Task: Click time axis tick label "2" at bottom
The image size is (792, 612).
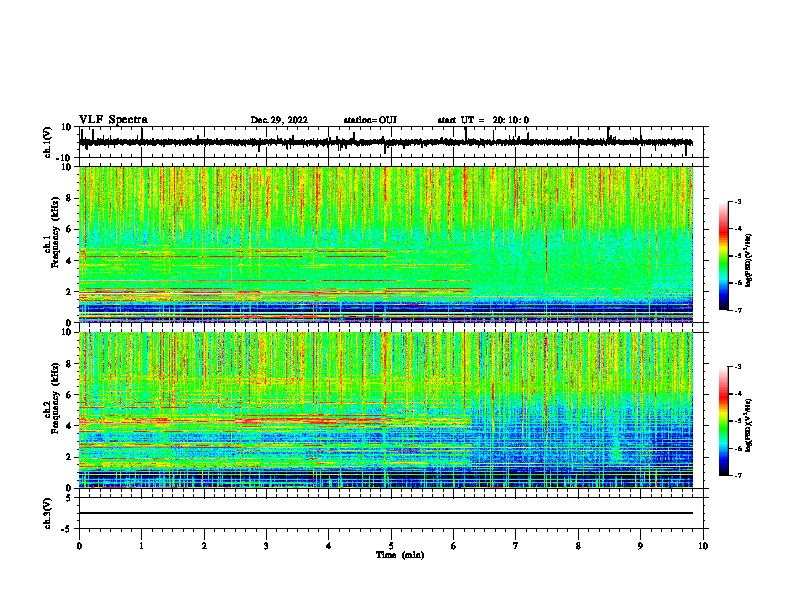Action: pyautogui.click(x=204, y=546)
